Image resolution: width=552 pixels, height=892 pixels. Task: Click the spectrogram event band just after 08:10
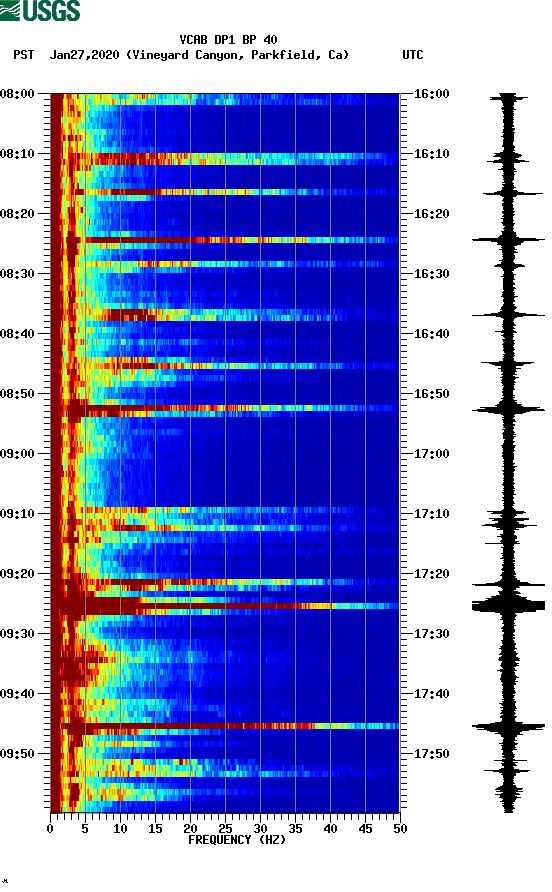coord(225,159)
